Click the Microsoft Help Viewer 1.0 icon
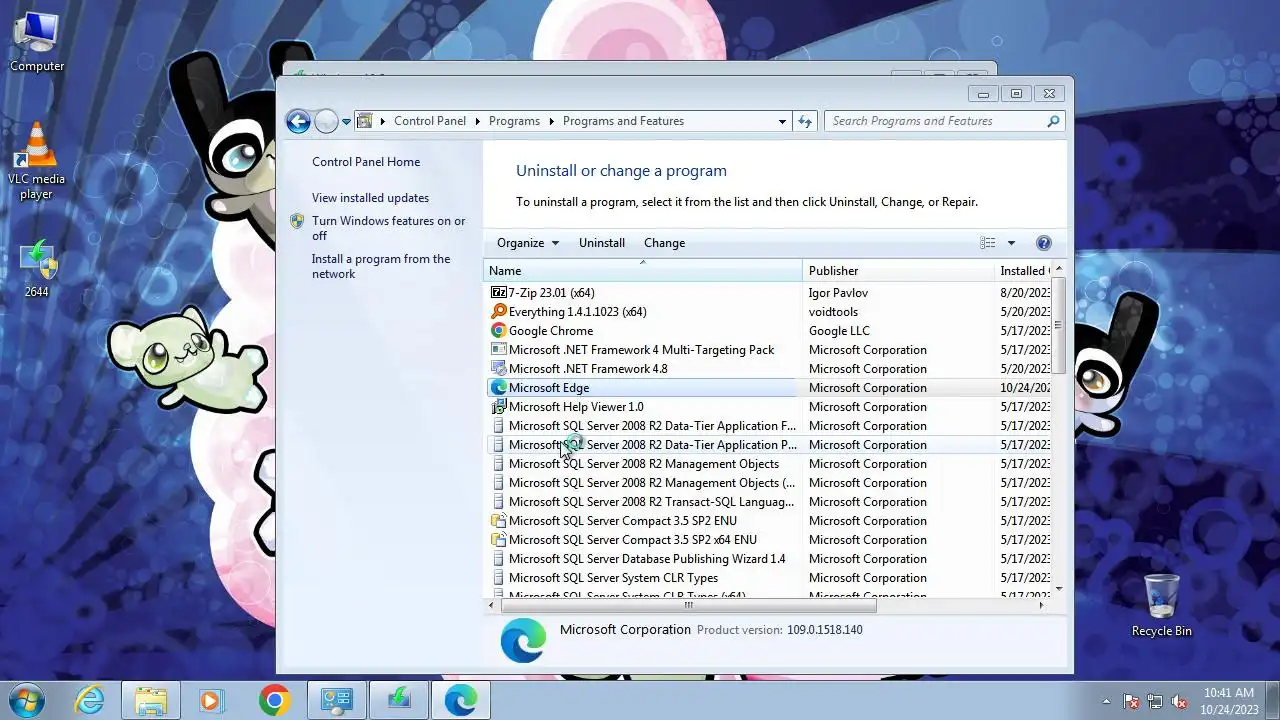Screen dimensions: 1280x720 499,407
